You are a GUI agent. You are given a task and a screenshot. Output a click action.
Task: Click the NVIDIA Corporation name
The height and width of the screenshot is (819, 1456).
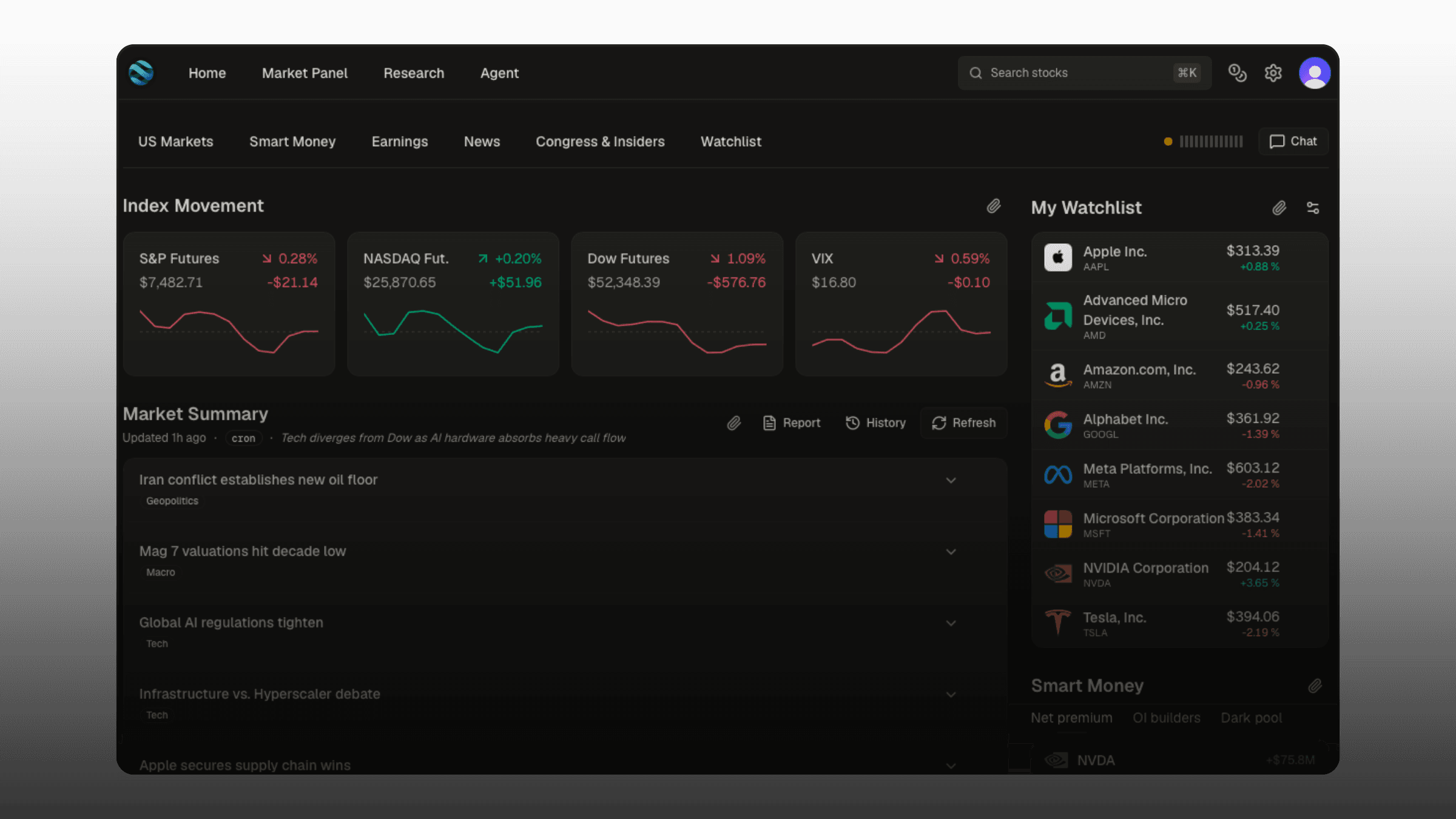click(1146, 568)
